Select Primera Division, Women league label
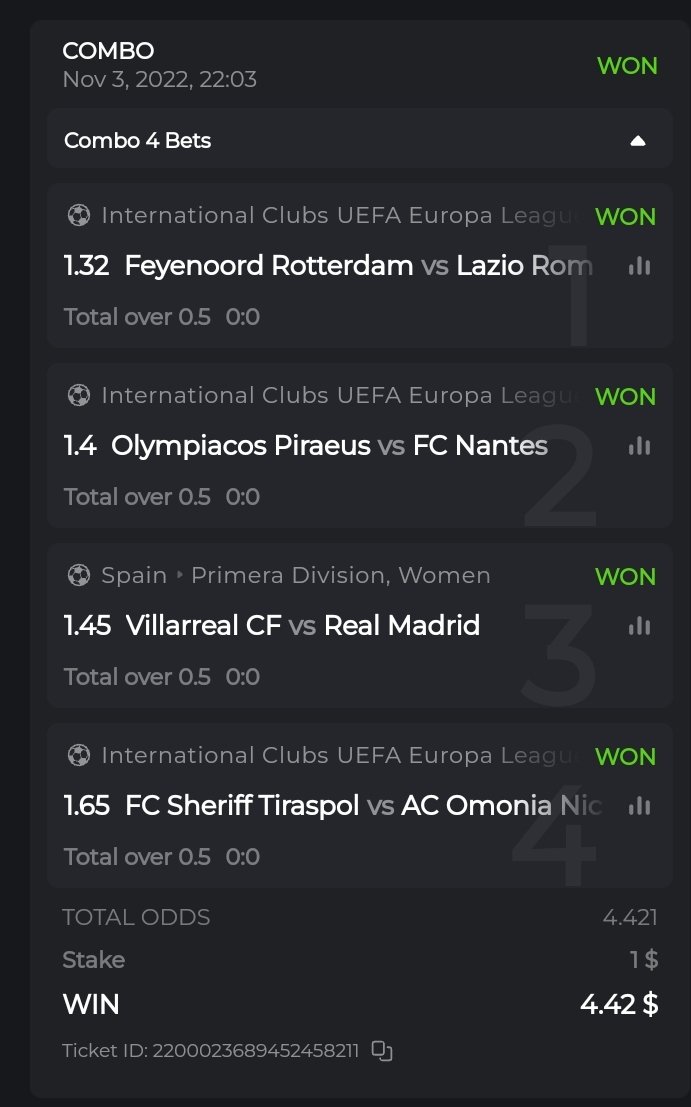This screenshot has height=1107, width=691. point(340,575)
